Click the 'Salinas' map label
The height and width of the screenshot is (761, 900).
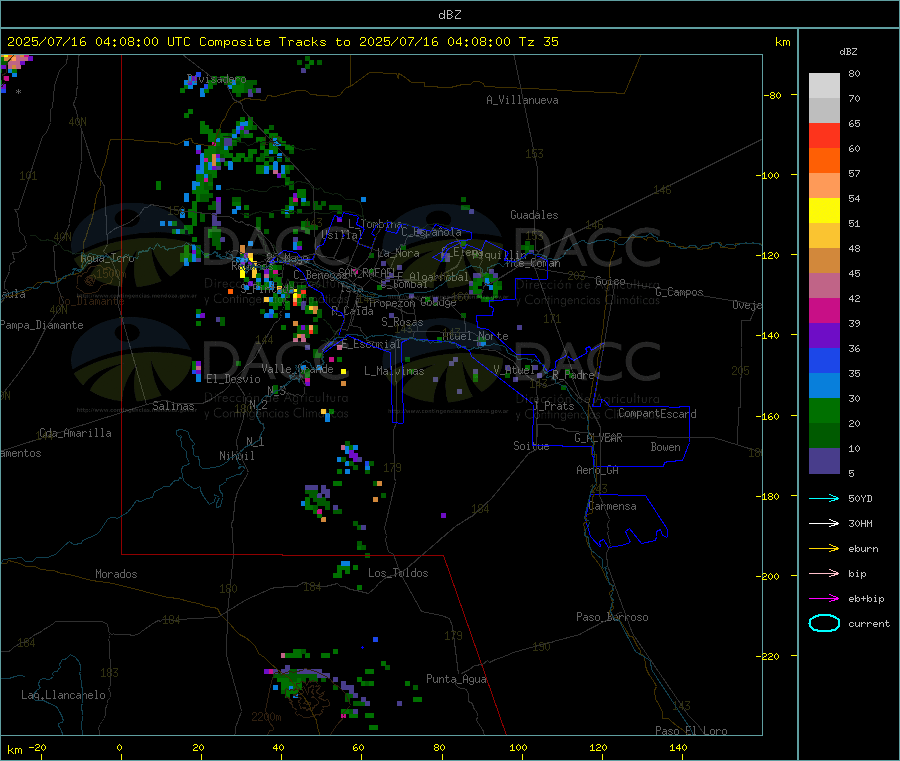[173, 406]
